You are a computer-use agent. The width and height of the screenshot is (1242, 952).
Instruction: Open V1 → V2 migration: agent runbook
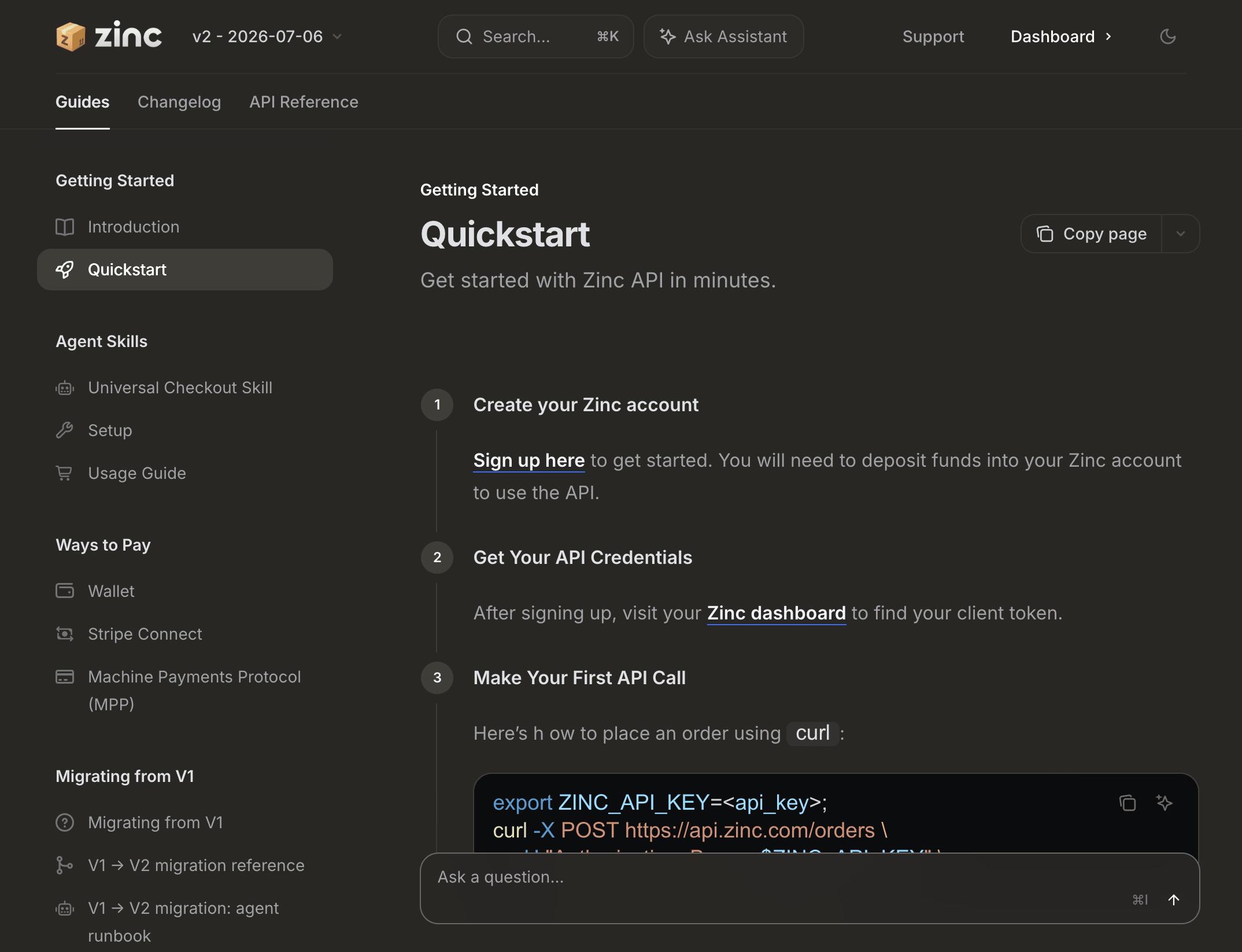[x=183, y=922]
